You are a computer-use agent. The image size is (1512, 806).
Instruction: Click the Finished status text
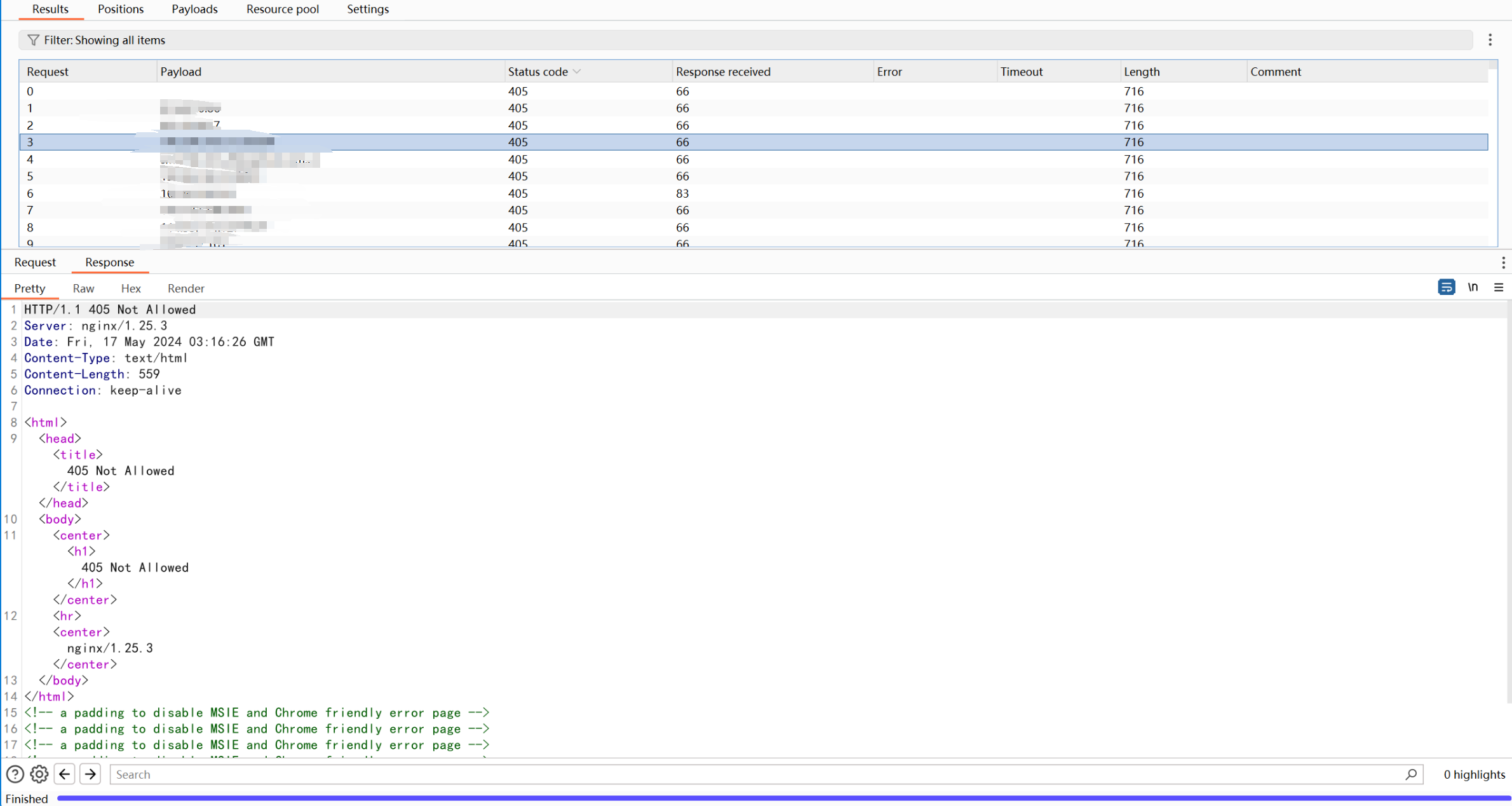[27, 798]
